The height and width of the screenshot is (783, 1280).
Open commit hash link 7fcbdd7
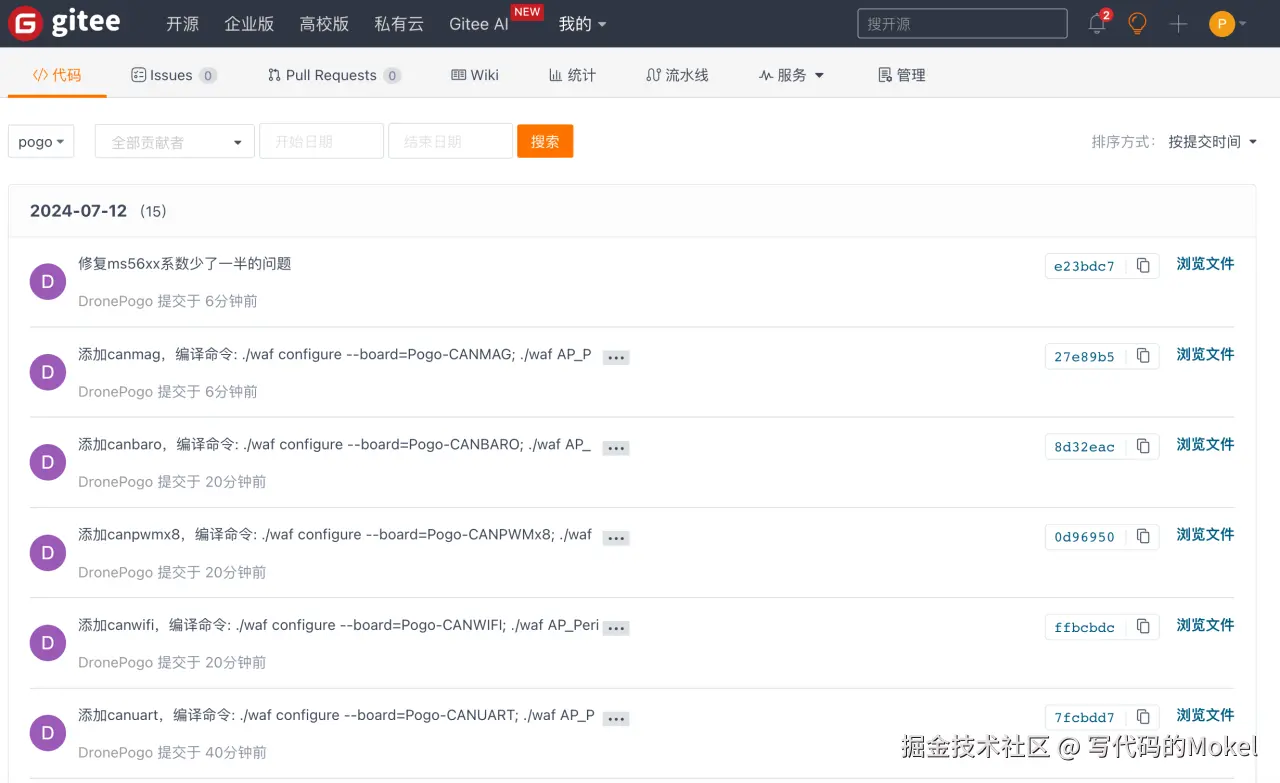(x=1084, y=717)
